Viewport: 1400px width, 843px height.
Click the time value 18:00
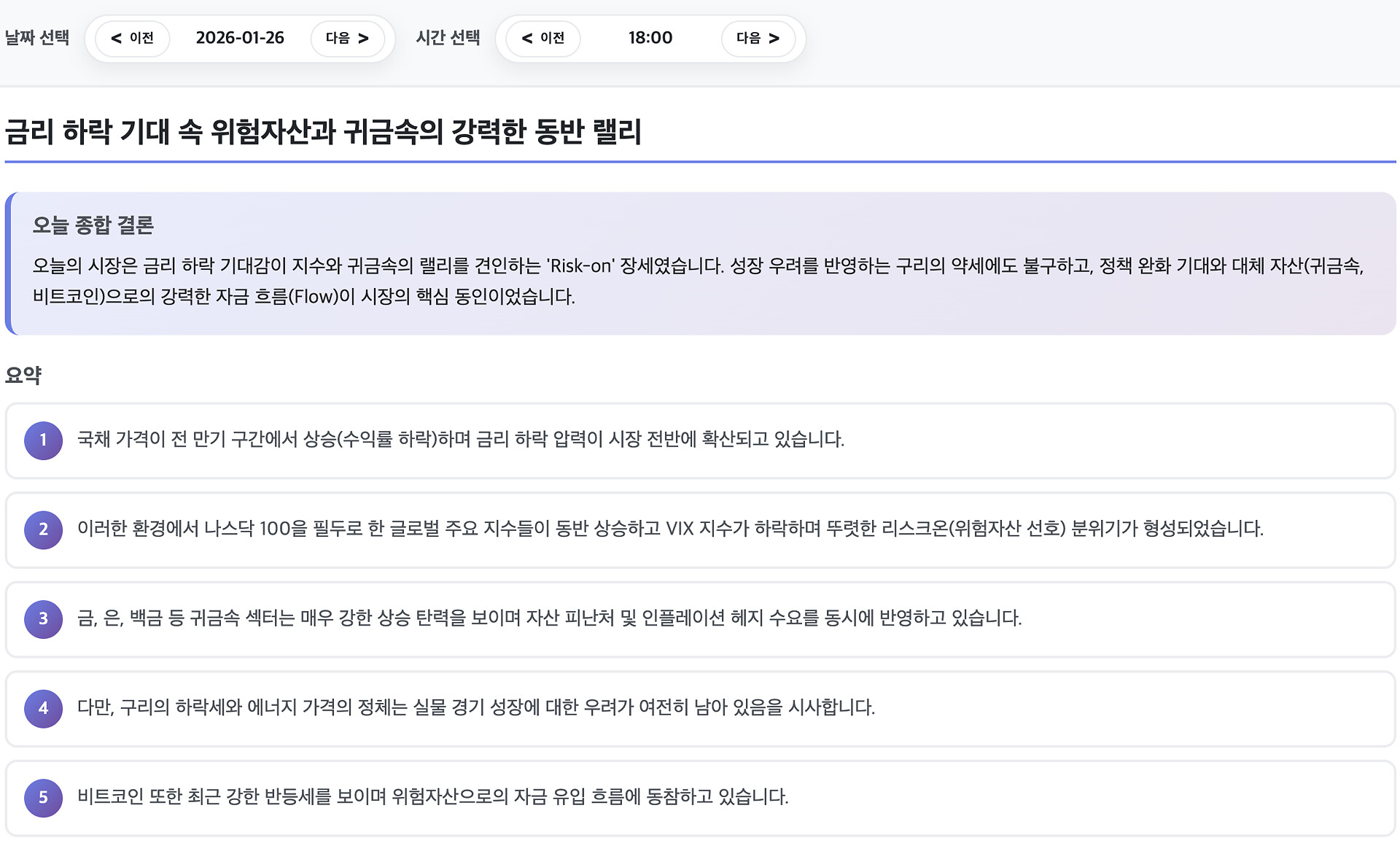[x=650, y=38]
